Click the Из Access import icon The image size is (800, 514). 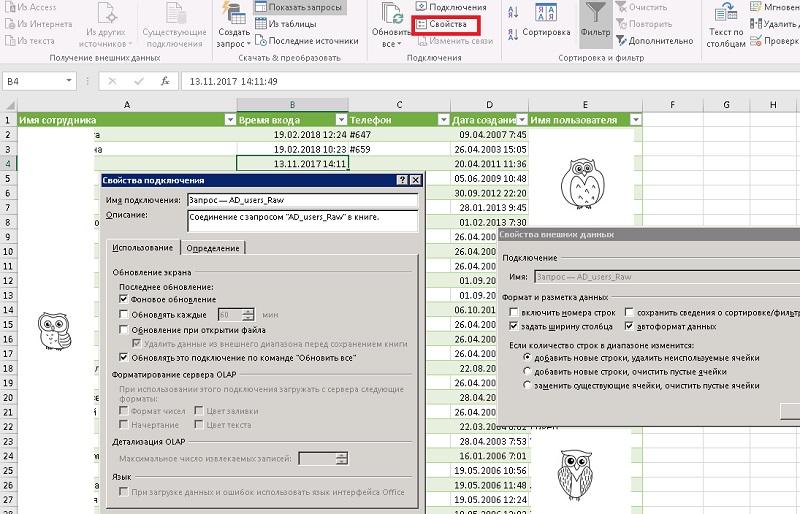pos(10,7)
